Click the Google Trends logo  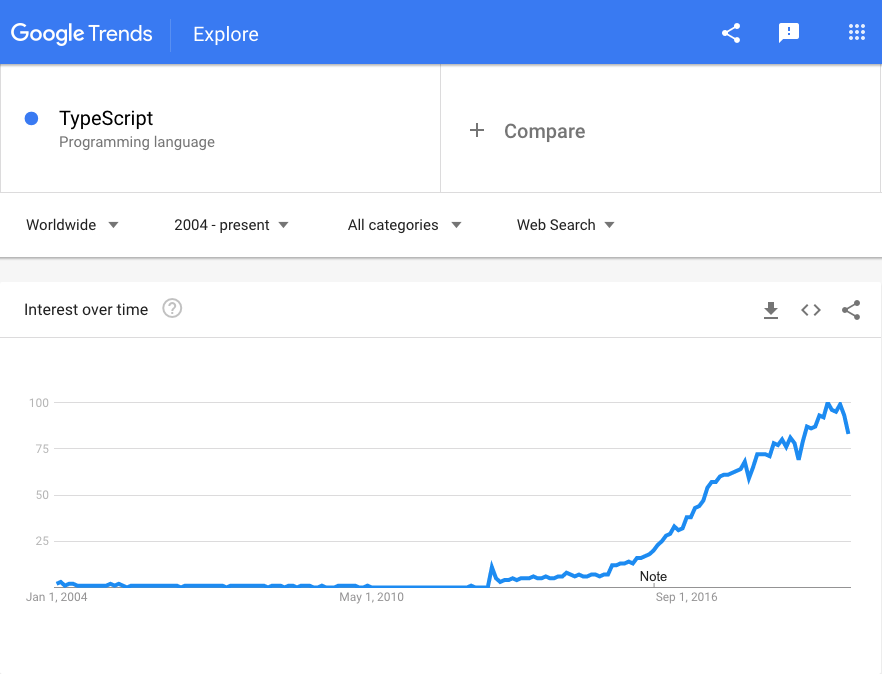tap(81, 33)
